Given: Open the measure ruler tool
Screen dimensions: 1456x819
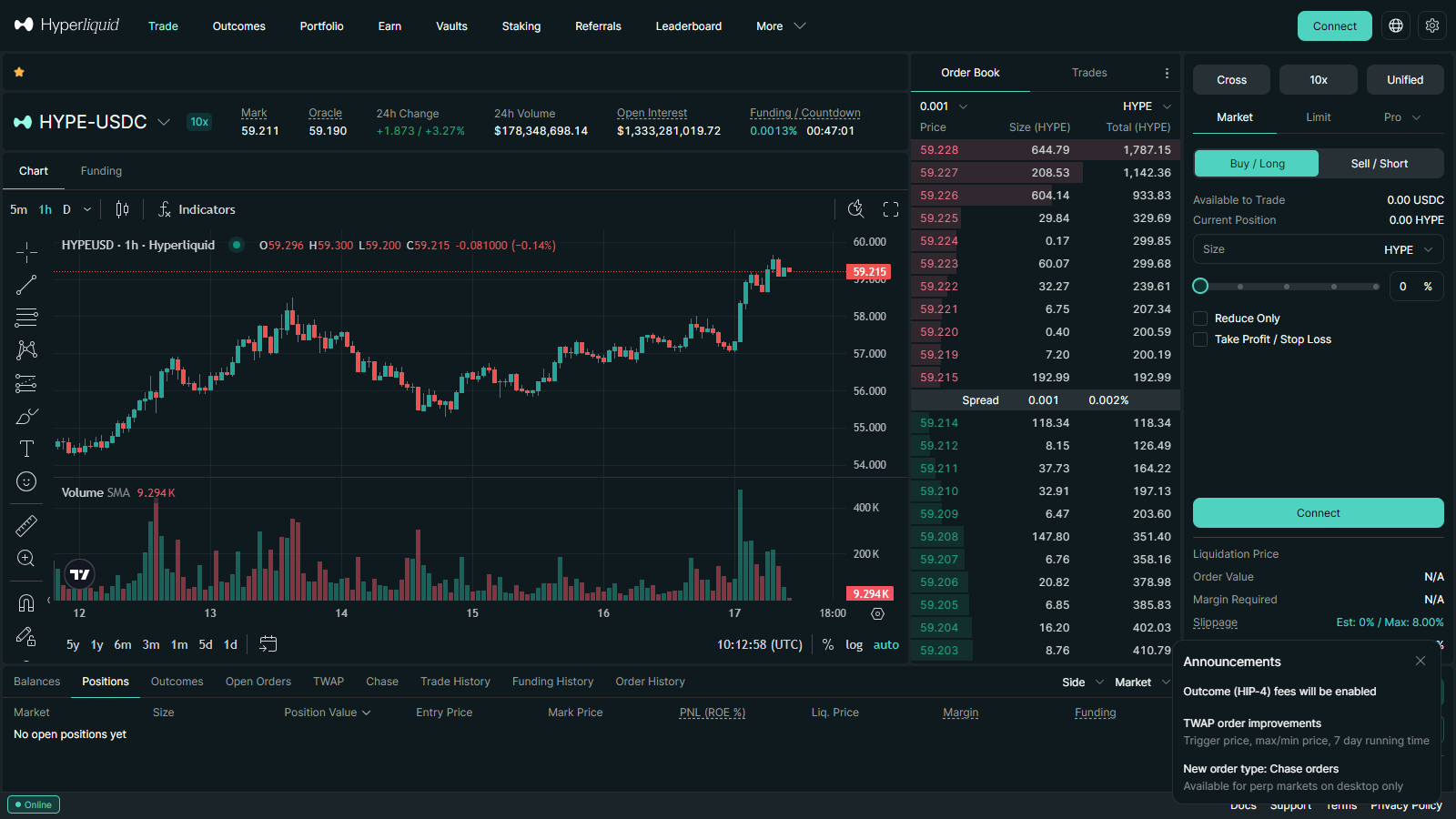Looking at the screenshot, I should (x=26, y=526).
